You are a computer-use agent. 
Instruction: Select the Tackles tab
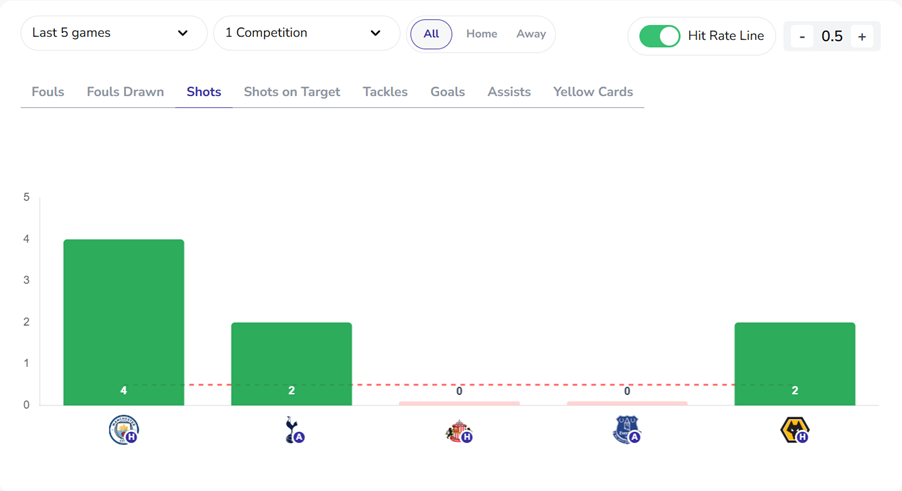click(385, 92)
